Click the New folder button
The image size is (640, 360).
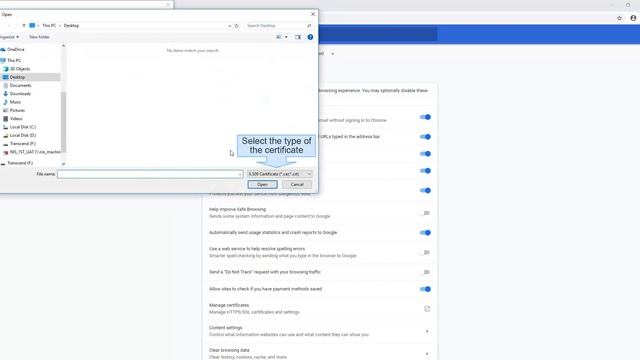coord(39,37)
